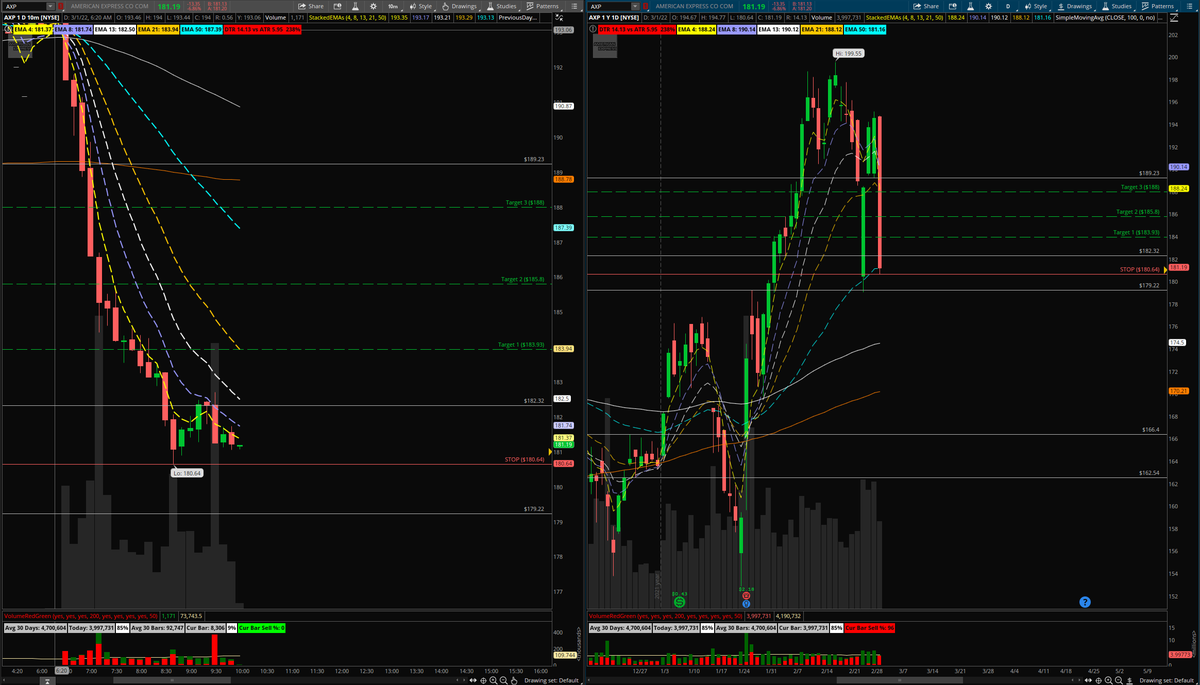Image resolution: width=1200 pixels, height=685 pixels.
Task: Click Target 3 ($188) line label on left chart
Action: [x=524, y=203]
